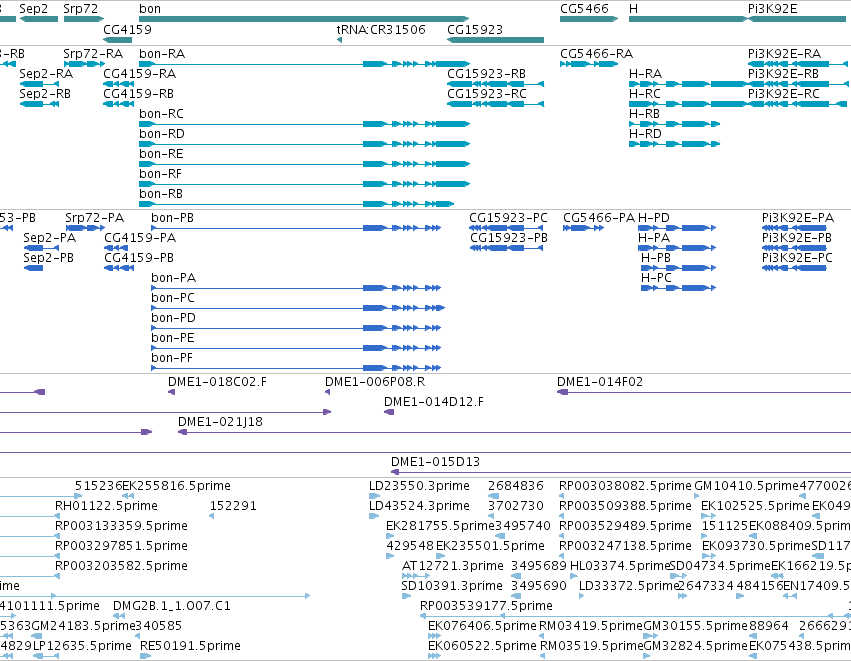Screen dimensions: 851x661
Task: Click the CG4159-PB protein label
Action: tap(139, 257)
